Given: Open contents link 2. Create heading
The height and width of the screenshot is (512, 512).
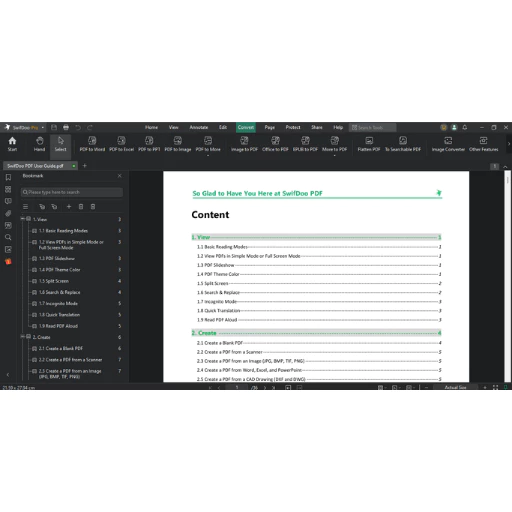Looking at the screenshot, I should pyautogui.click(x=316, y=333).
